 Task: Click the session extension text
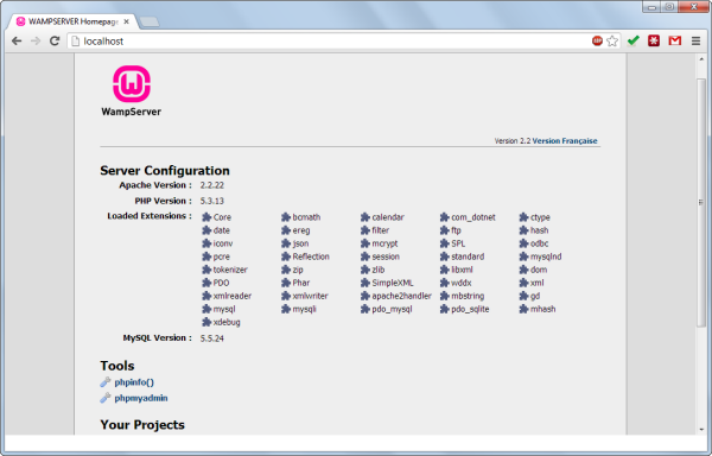click(386, 257)
